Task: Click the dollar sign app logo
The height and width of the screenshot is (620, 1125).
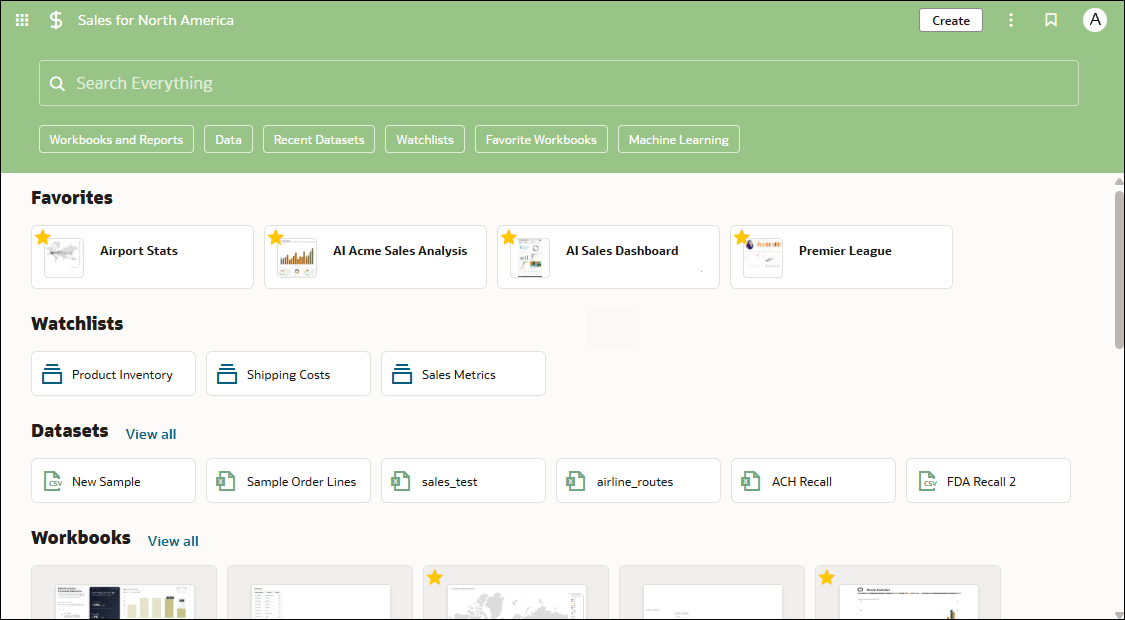Action: [x=56, y=20]
